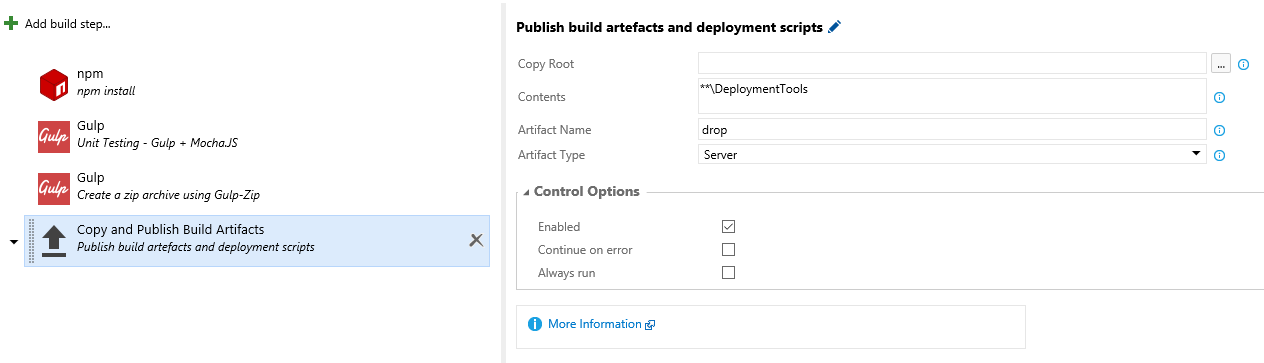1264x363 pixels.
Task: Select the Gulp Unit Testing step icon
Action: coord(54,136)
